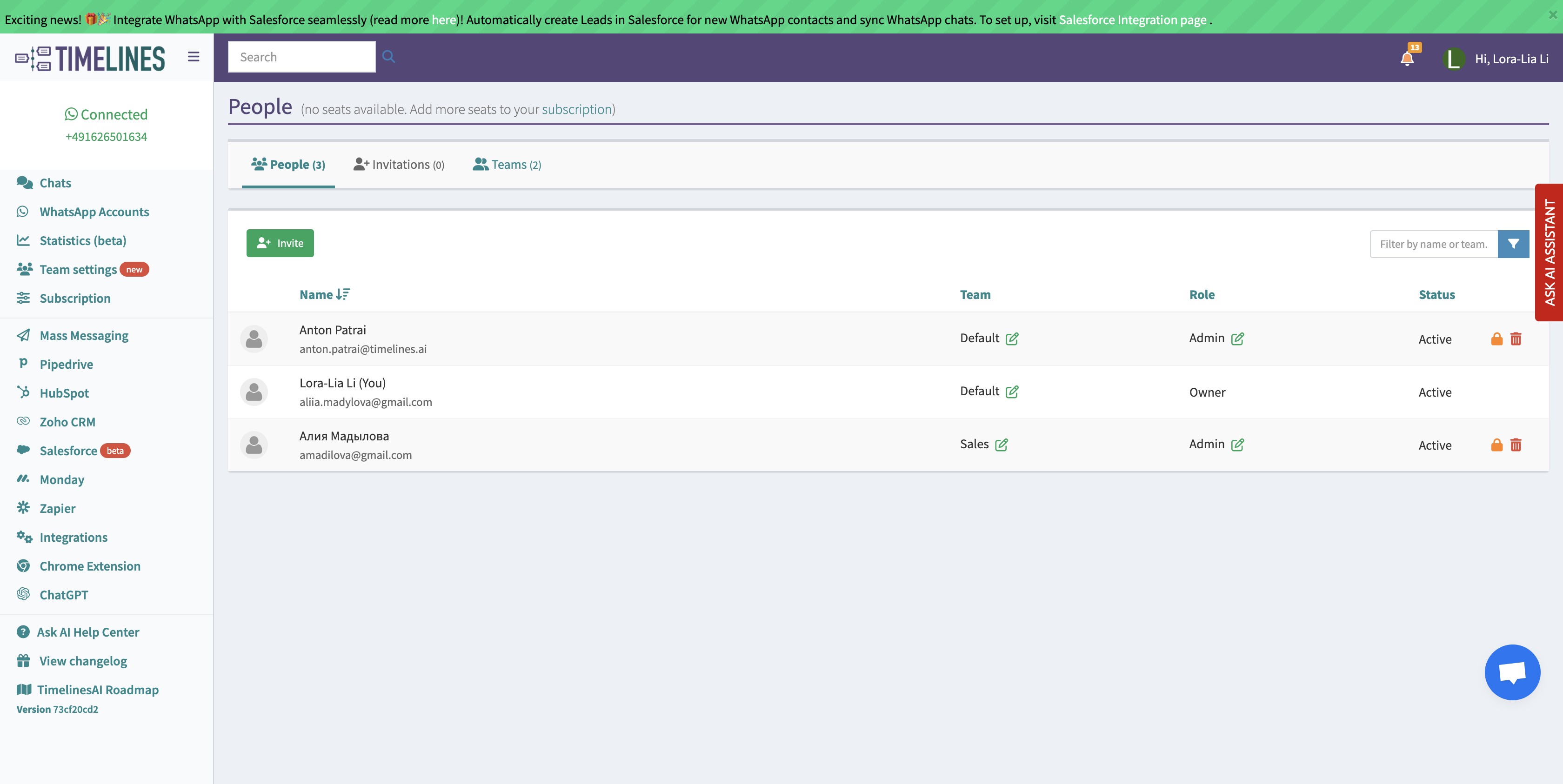Lock Алия Мадылова using the orange lock icon
1563x784 pixels.
coord(1496,445)
